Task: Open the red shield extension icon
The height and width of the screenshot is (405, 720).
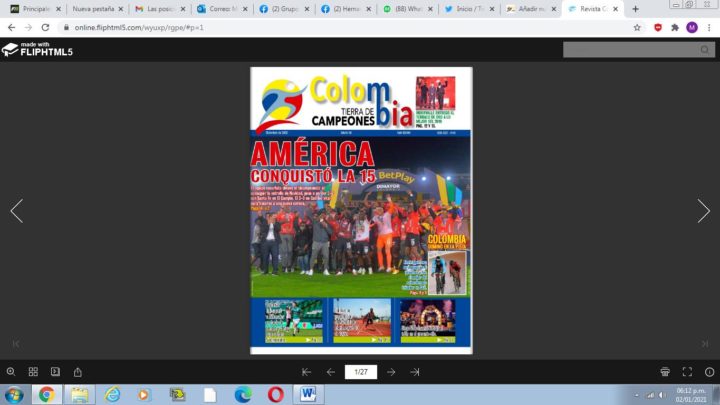Action: (658, 28)
